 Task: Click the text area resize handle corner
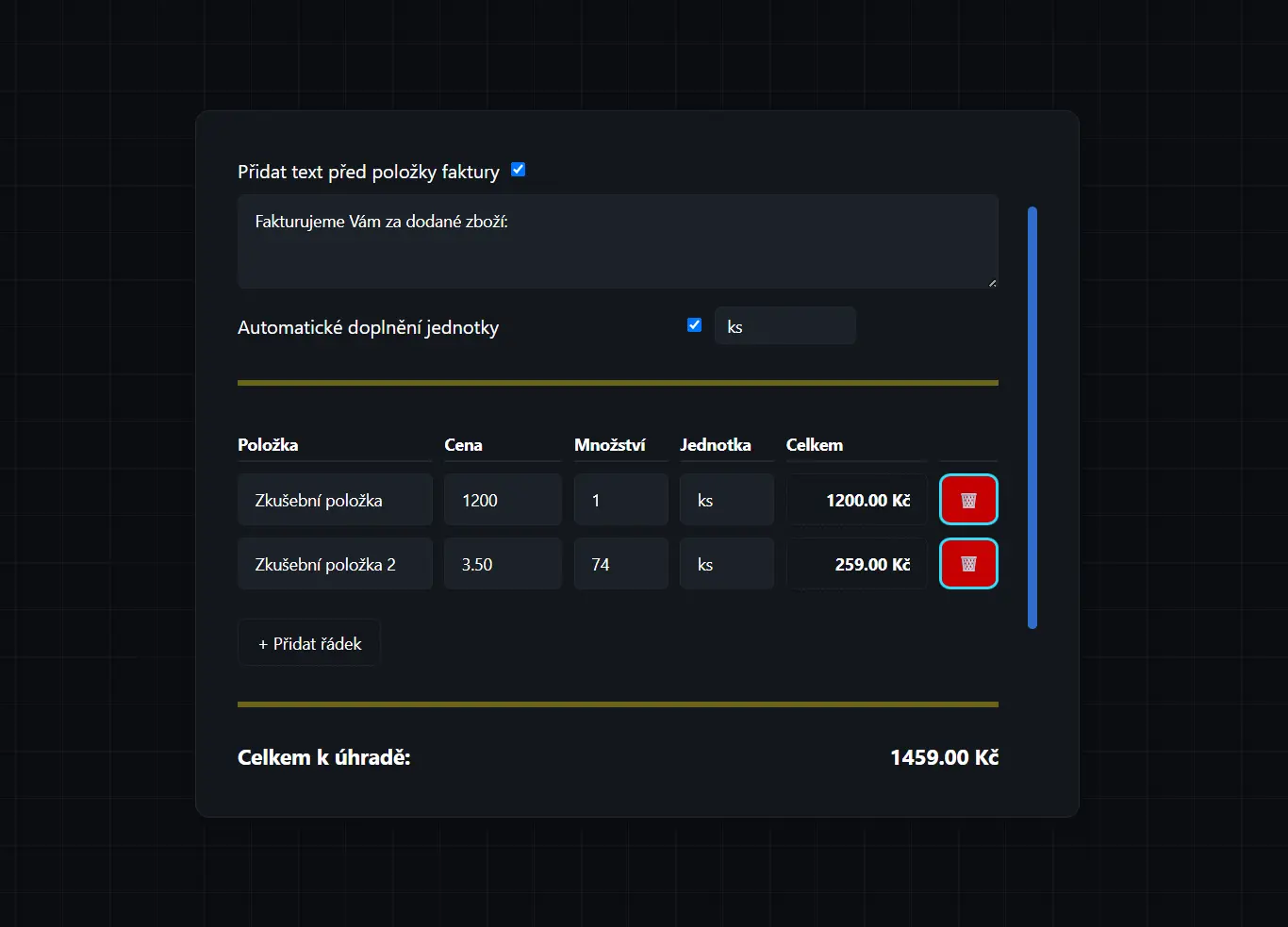[x=992, y=282]
